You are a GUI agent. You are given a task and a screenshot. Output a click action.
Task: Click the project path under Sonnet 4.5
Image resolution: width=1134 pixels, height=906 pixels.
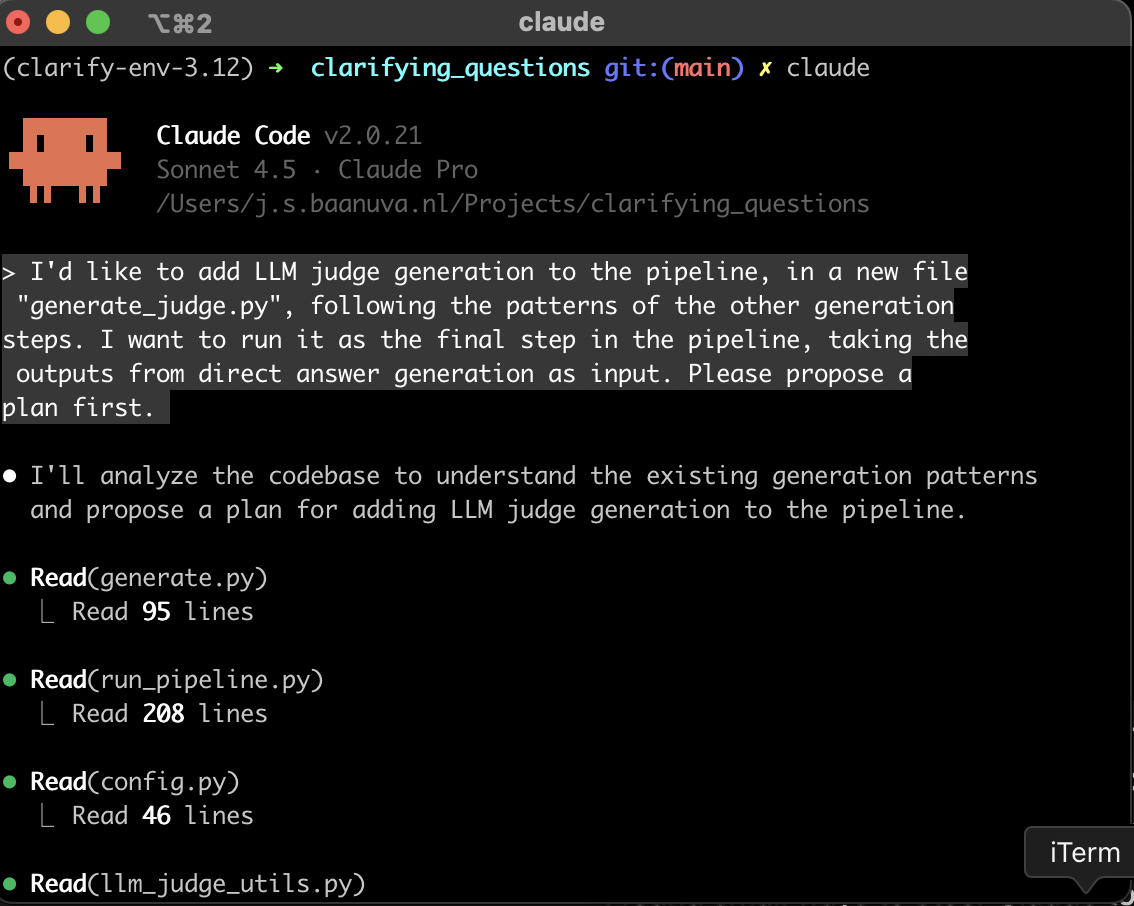click(512, 204)
